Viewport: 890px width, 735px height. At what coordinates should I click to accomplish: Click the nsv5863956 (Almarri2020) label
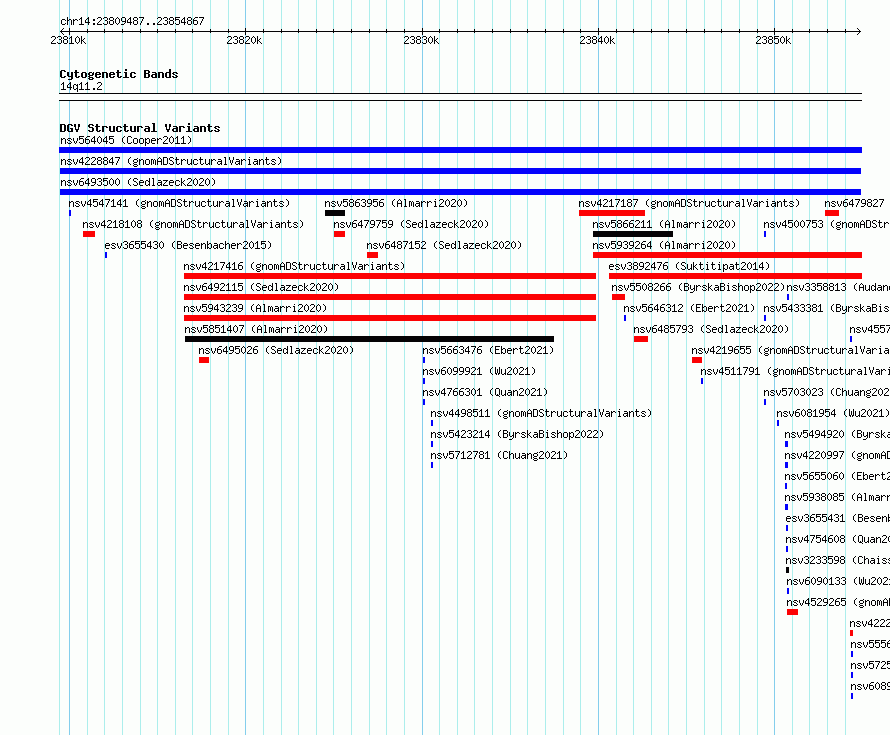(396, 203)
